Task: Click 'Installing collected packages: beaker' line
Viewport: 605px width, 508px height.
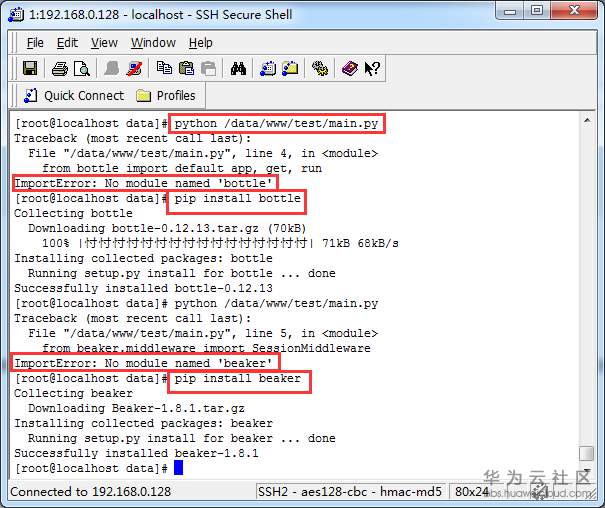Action: (x=144, y=424)
